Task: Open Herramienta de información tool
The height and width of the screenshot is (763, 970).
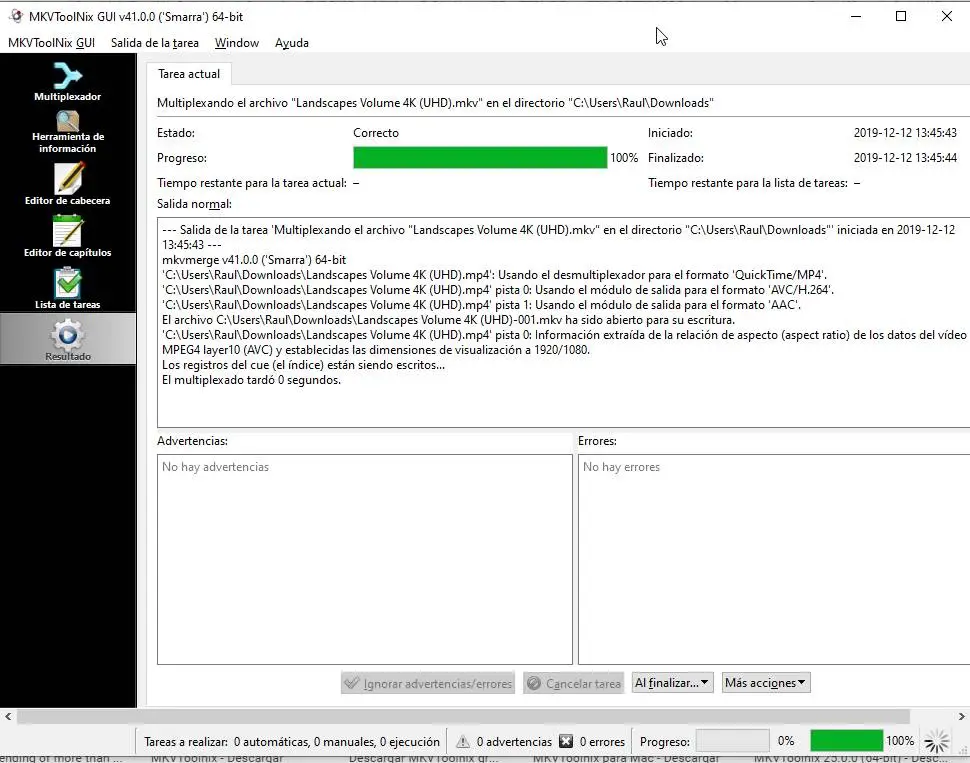Action: pyautogui.click(x=67, y=132)
